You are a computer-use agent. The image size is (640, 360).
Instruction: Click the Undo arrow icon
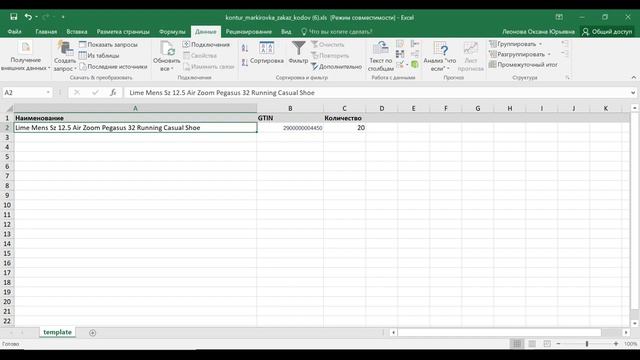pyautogui.click(x=28, y=17)
